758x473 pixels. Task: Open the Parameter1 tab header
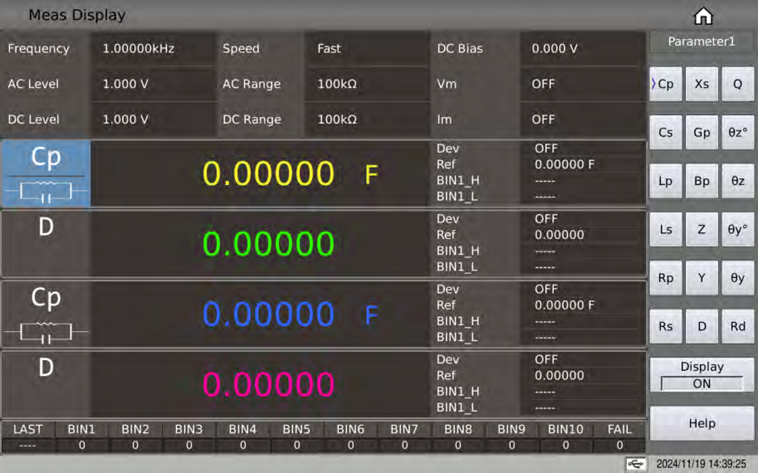pos(701,42)
